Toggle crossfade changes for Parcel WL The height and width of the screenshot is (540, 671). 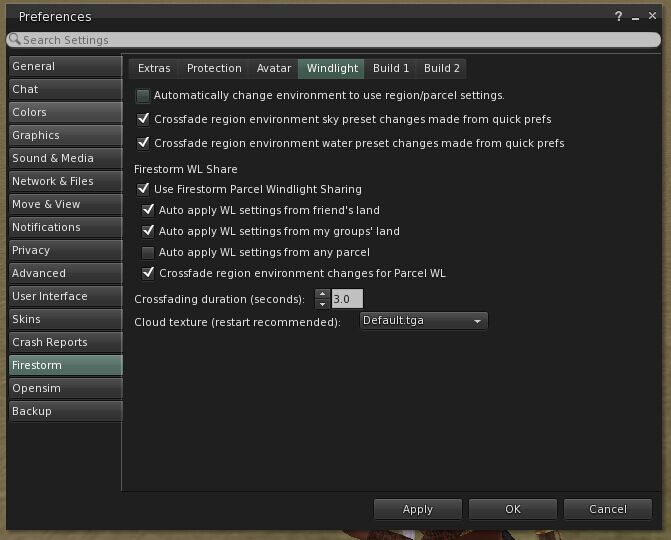pyautogui.click(x=148, y=273)
